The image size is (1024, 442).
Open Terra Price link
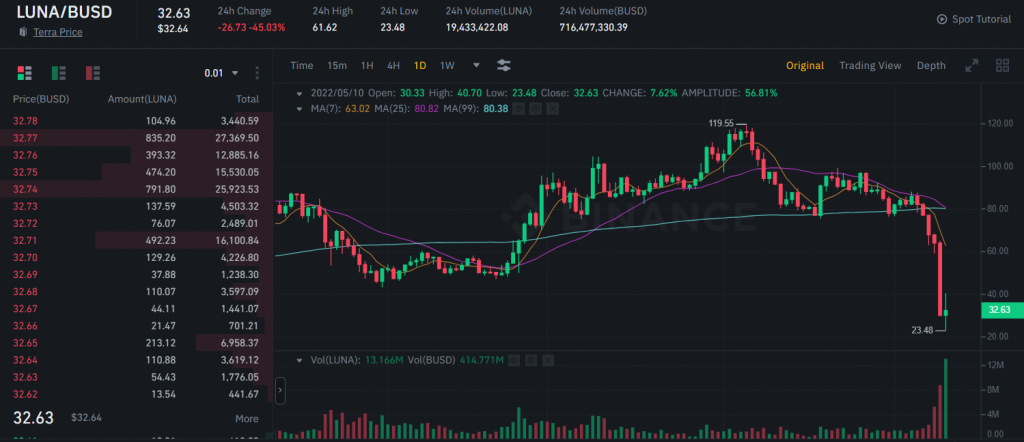58,32
